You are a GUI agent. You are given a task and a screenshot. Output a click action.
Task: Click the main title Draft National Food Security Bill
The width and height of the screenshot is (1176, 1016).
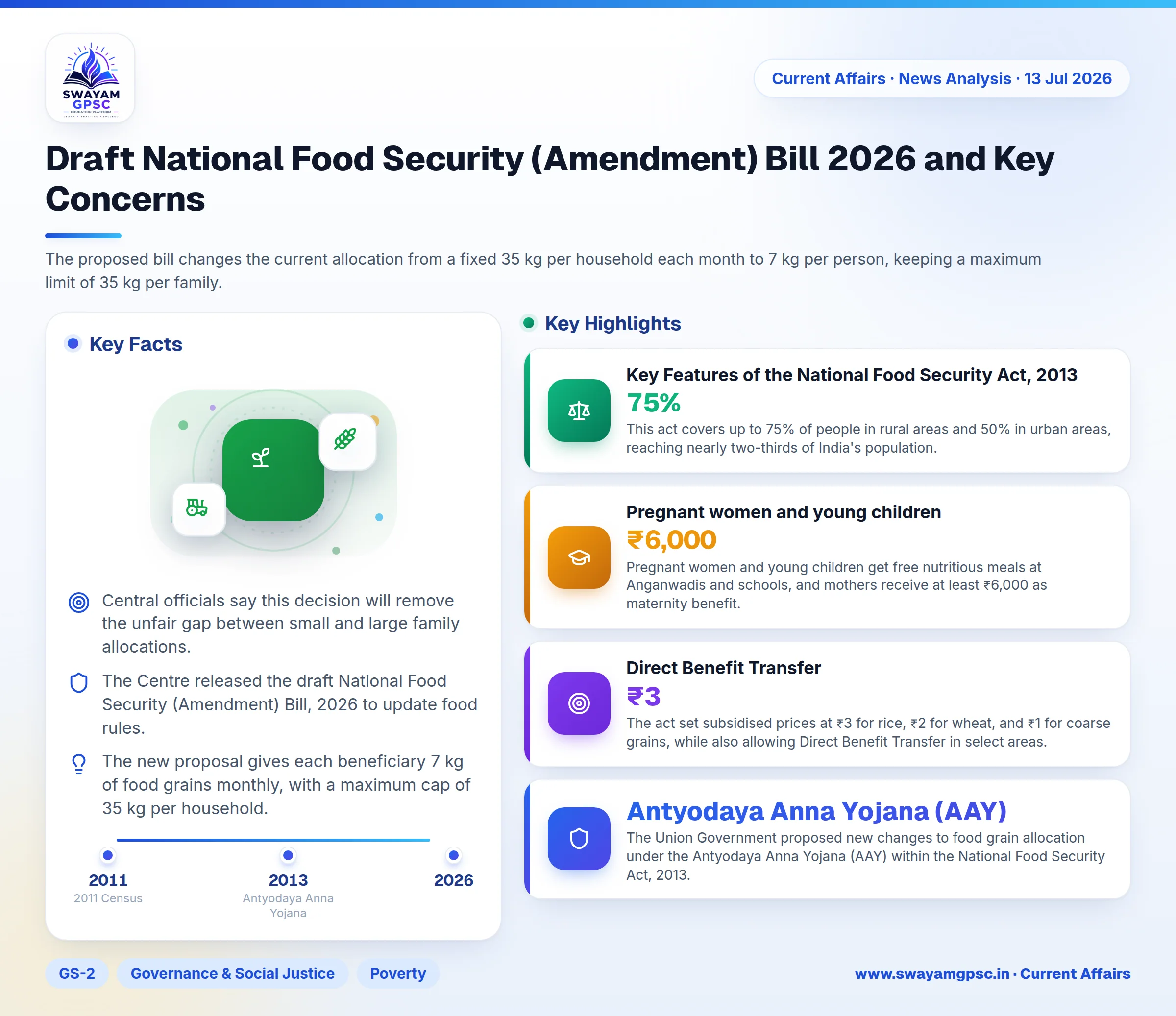click(x=549, y=178)
